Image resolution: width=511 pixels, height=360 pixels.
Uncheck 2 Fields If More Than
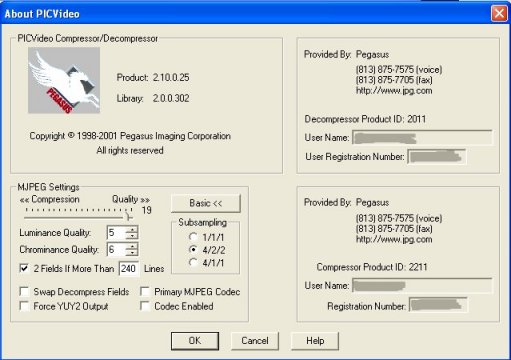tap(24, 268)
